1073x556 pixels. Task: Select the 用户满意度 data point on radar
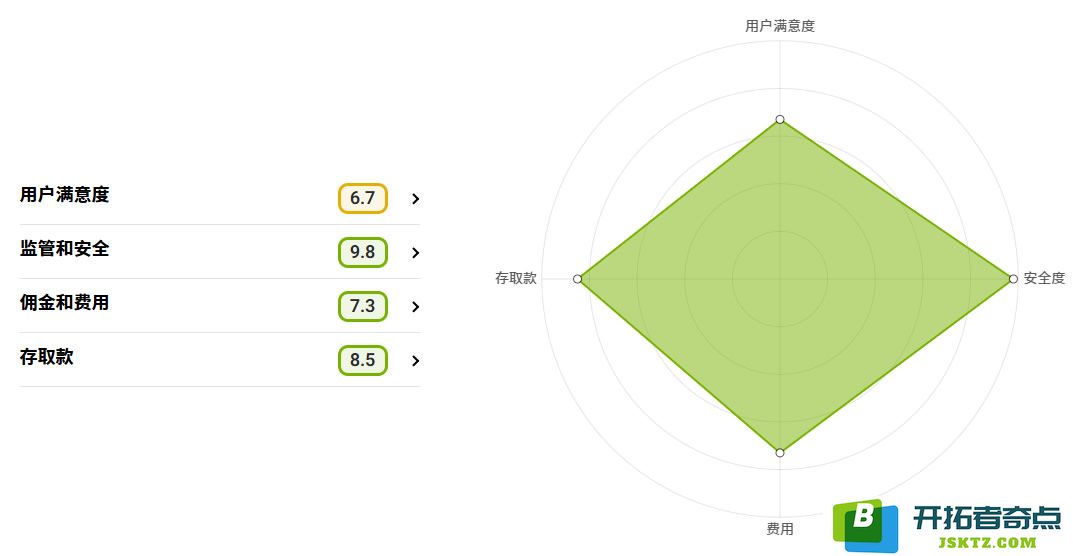(780, 119)
